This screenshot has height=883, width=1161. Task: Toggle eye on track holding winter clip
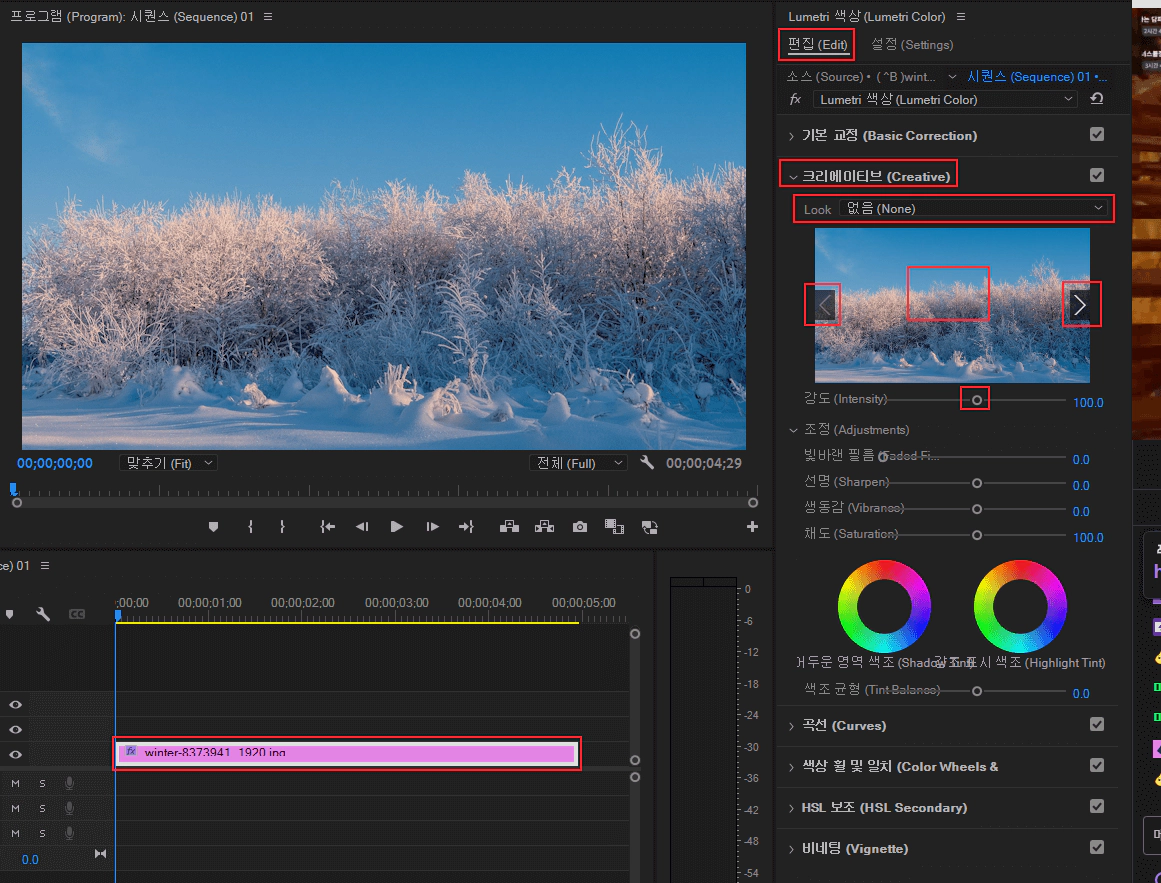pos(16,755)
